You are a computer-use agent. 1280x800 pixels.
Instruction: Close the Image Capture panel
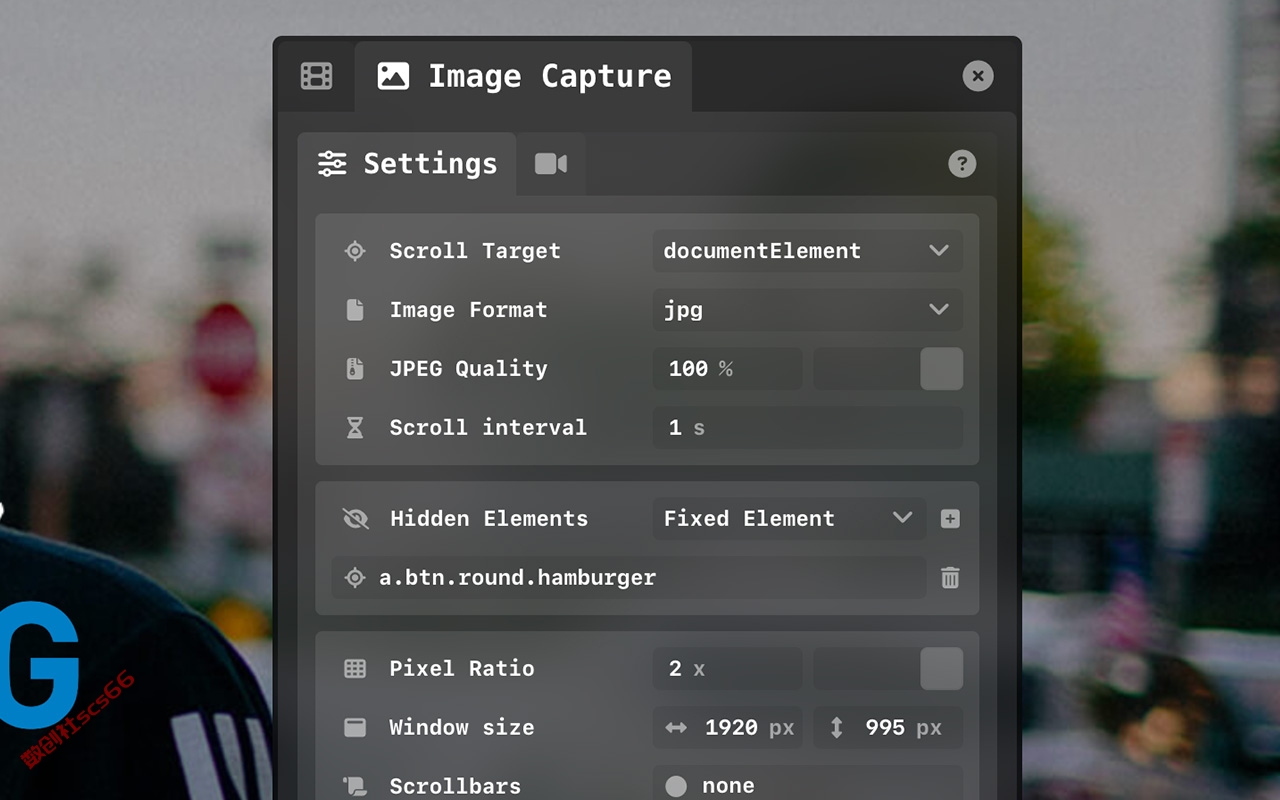978,76
